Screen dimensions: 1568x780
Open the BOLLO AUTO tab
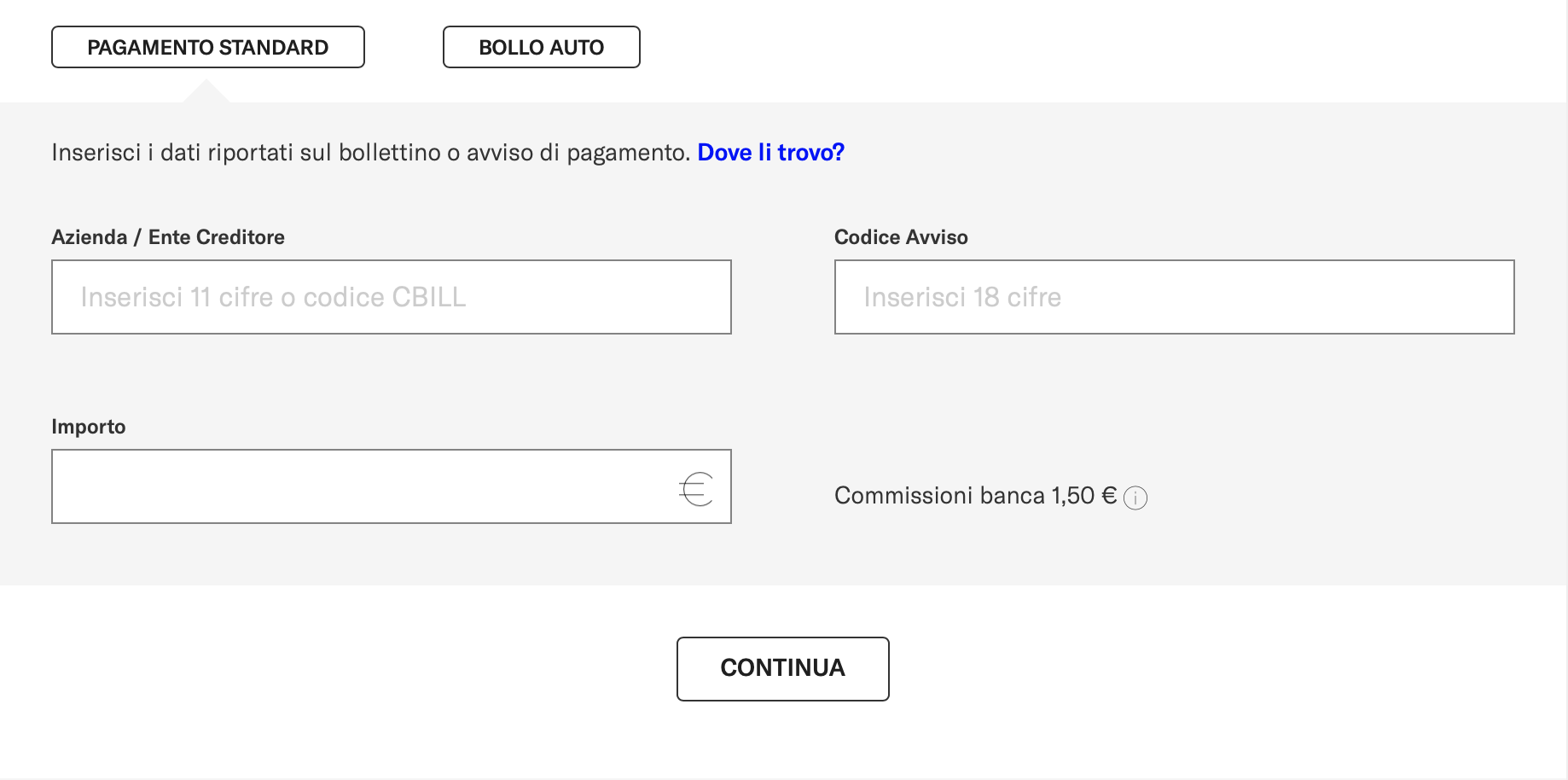(x=541, y=47)
